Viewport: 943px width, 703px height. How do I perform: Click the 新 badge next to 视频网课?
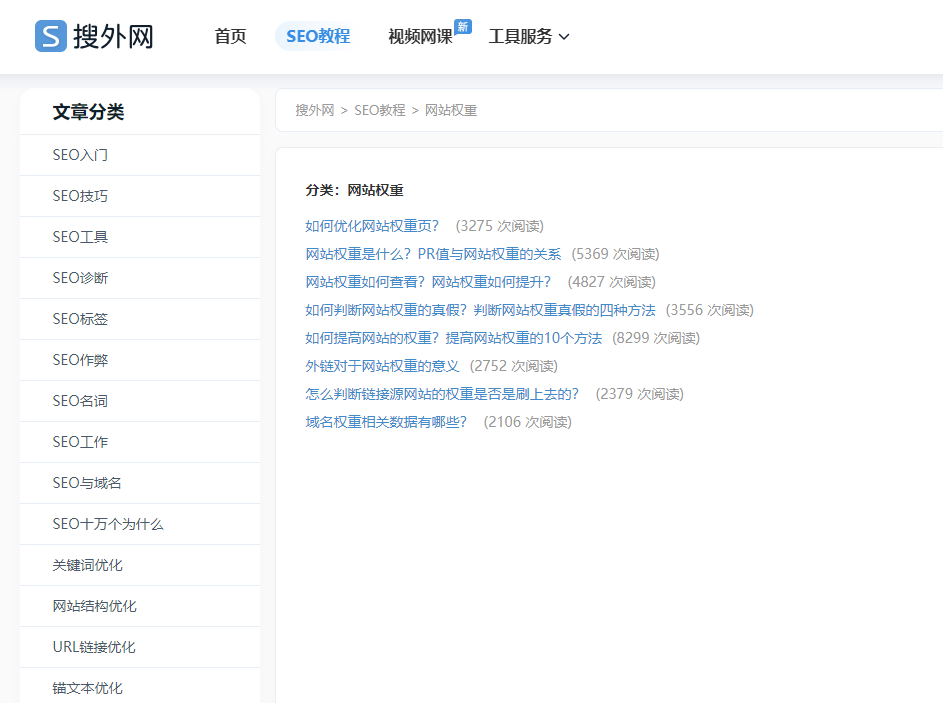463,26
